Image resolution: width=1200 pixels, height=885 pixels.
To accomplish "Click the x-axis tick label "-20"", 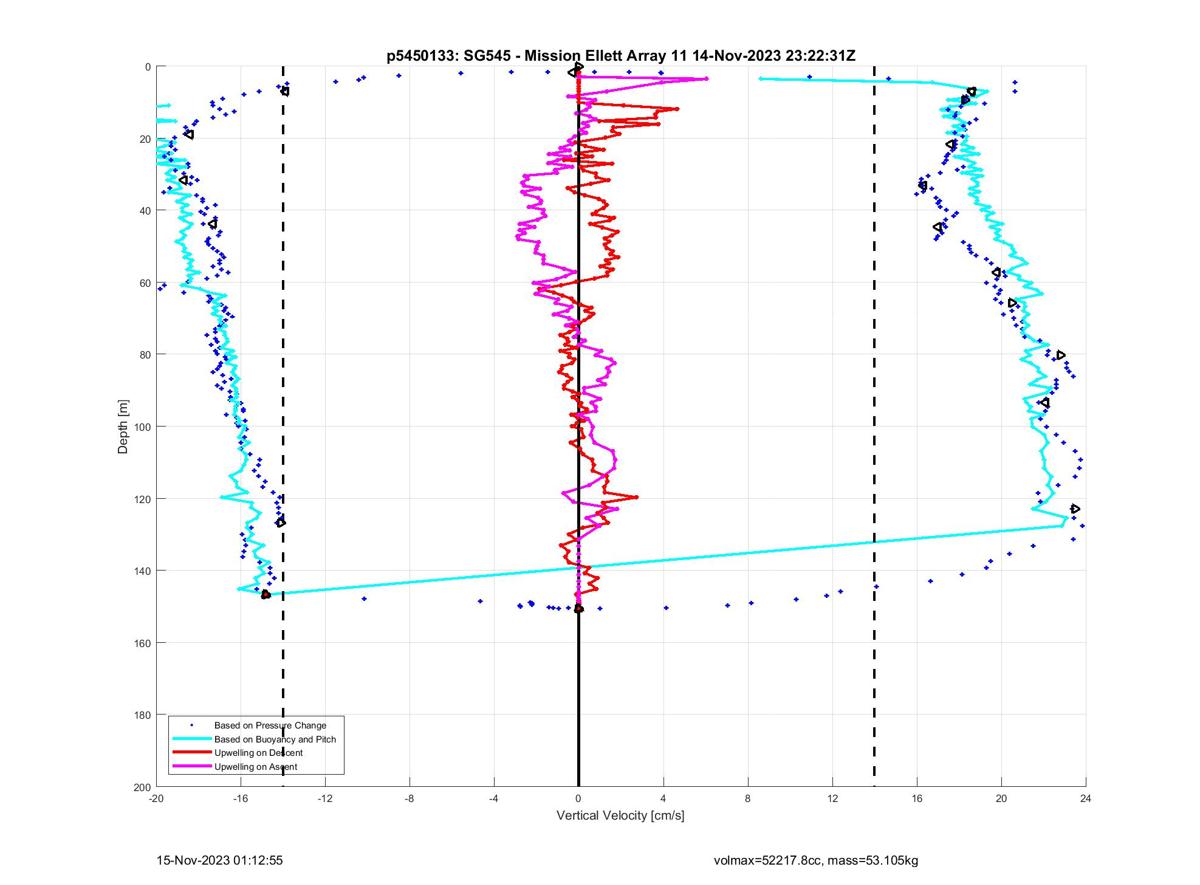I will [156, 799].
